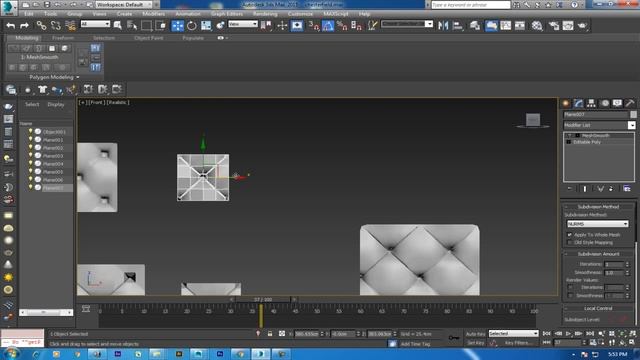Open the selection filter All dropdown
The height and width of the screenshot is (360, 640).
[x=95, y=24]
